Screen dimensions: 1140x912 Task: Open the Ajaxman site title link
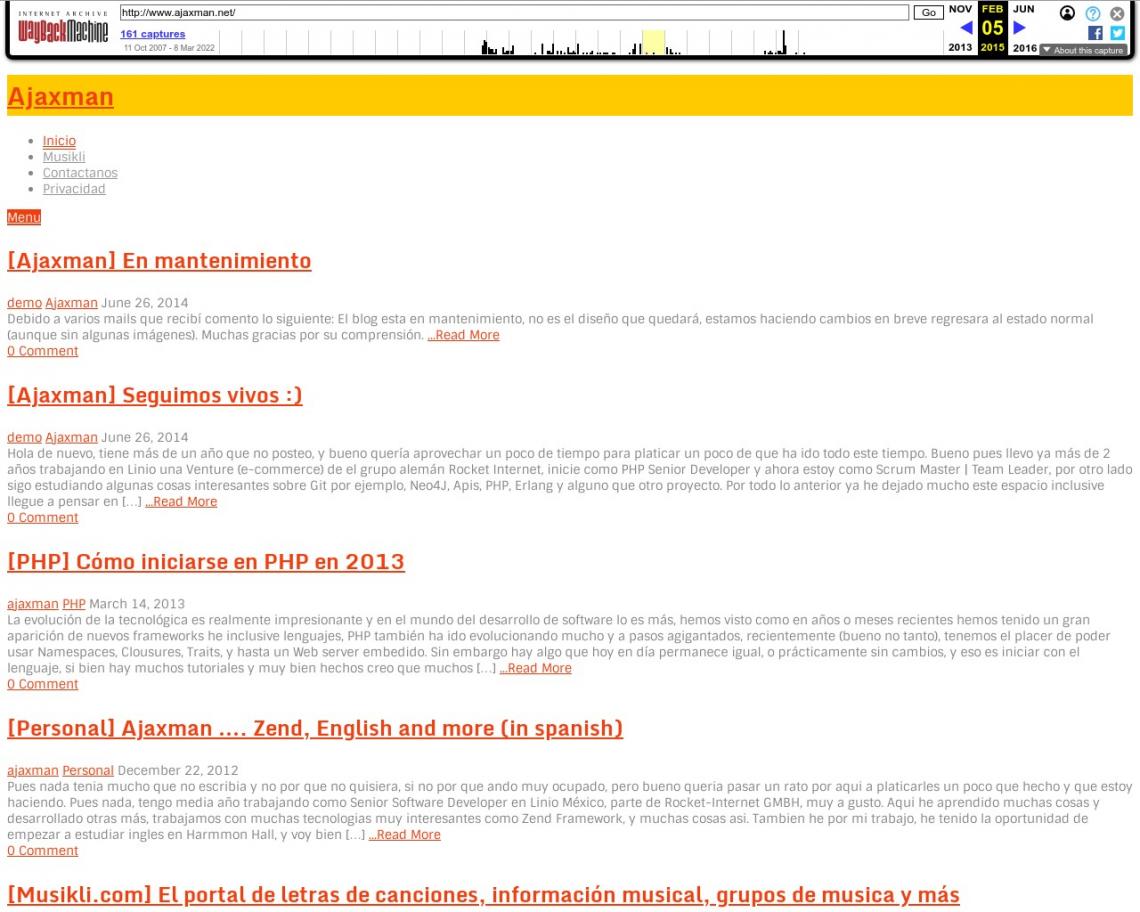pos(60,96)
